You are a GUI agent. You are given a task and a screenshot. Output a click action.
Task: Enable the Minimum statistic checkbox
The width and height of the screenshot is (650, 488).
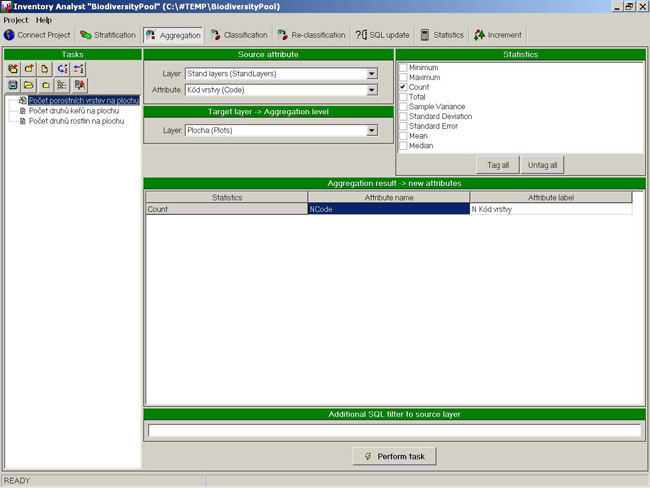coord(403,67)
